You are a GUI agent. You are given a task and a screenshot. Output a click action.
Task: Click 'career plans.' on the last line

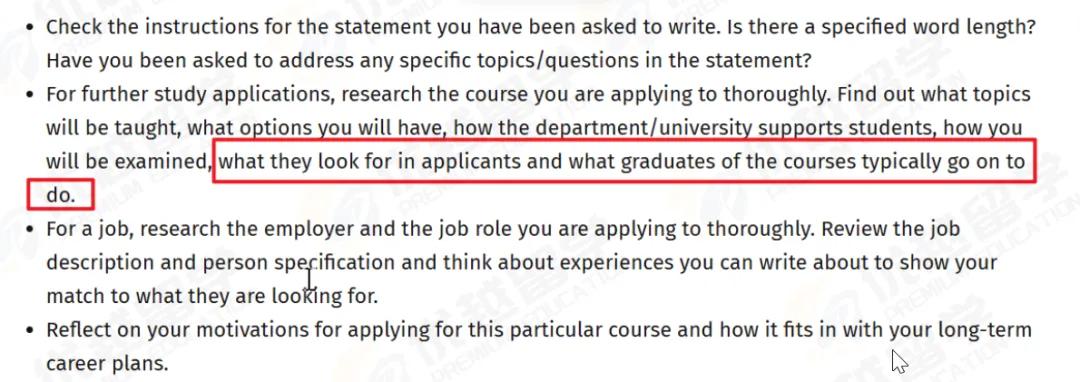(x=107, y=364)
